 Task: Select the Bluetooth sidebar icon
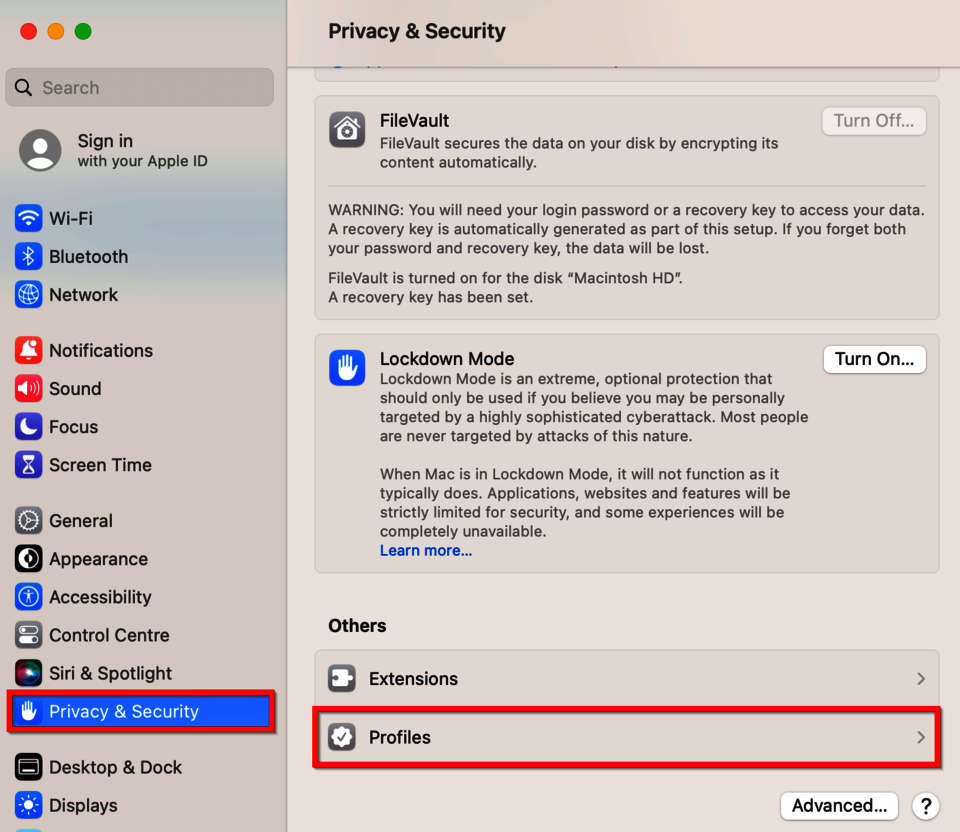[x=28, y=256]
